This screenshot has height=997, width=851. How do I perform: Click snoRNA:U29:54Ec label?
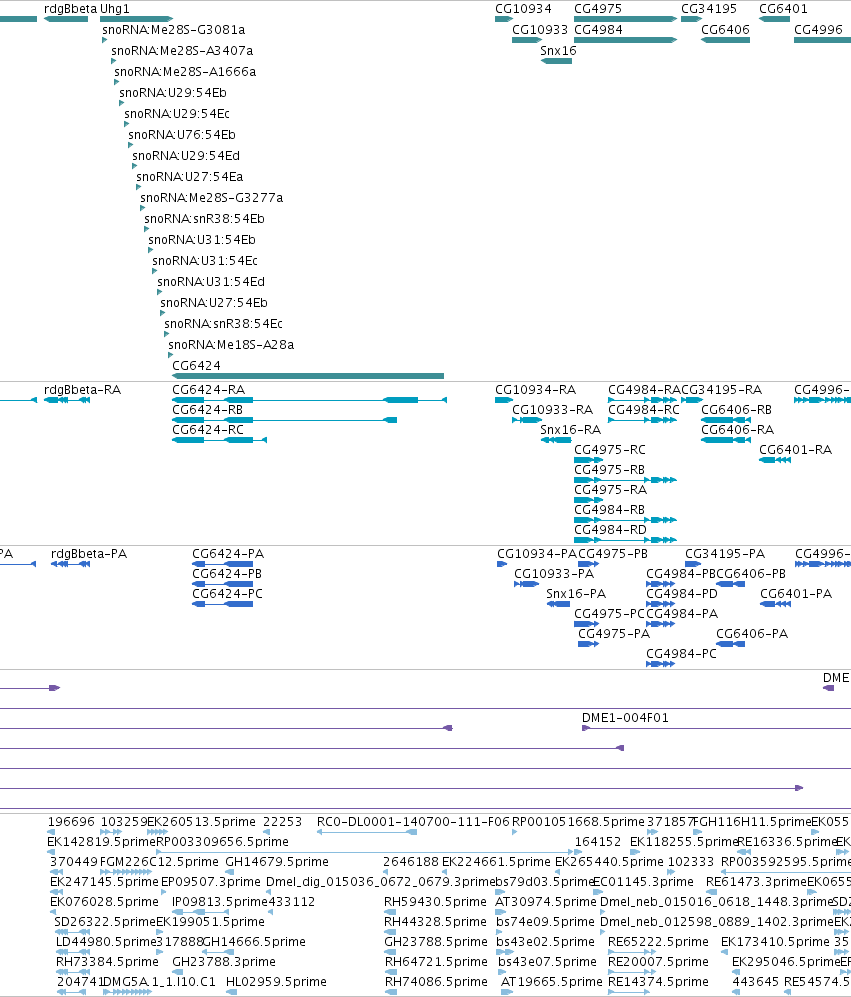[177, 114]
